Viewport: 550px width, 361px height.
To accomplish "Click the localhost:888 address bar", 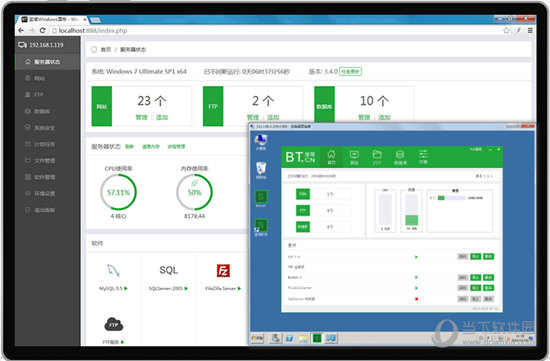I will [x=277, y=31].
